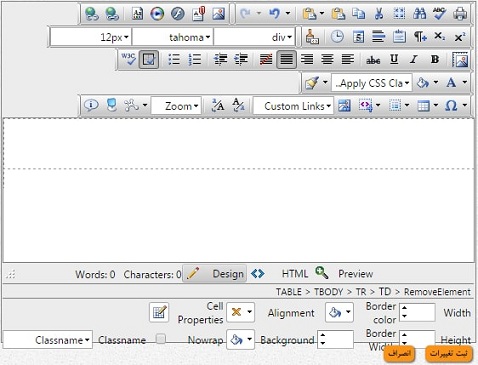Click the ثبت تغییرات save button
The width and height of the screenshot is (478, 365).
coord(449,354)
